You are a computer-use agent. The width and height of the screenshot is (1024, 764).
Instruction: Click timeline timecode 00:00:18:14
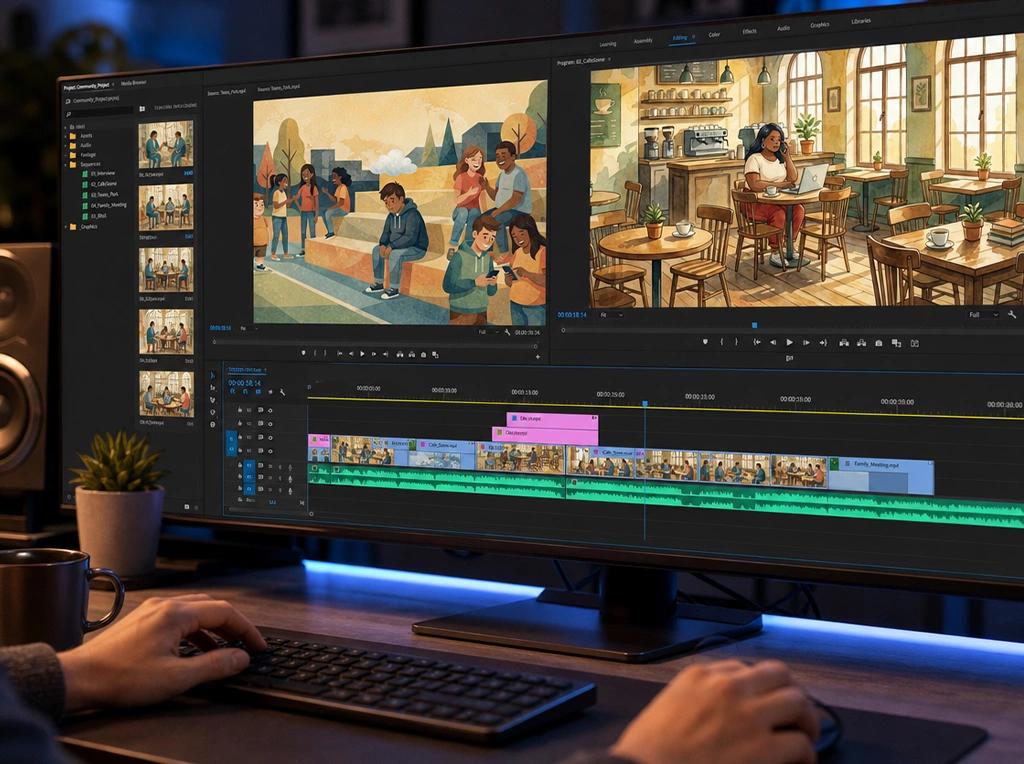pyautogui.click(x=245, y=383)
